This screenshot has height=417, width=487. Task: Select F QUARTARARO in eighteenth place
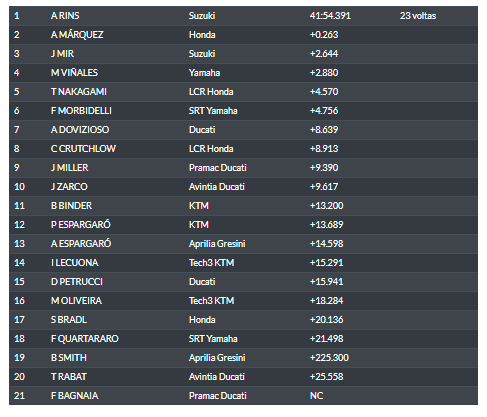coord(85,339)
